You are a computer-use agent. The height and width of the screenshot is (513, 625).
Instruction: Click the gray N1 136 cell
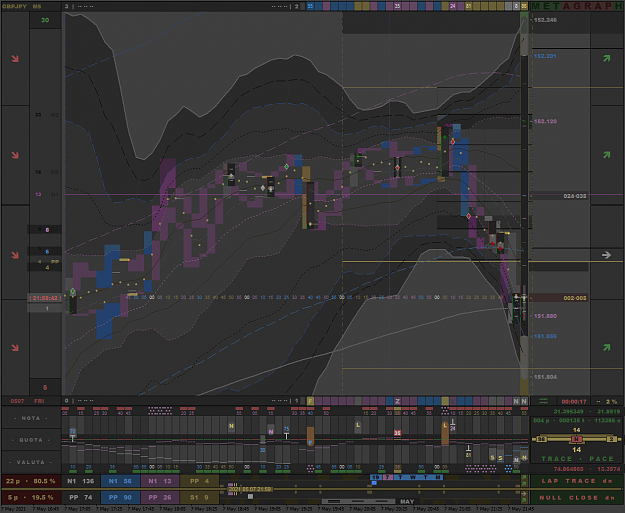coord(80,481)
